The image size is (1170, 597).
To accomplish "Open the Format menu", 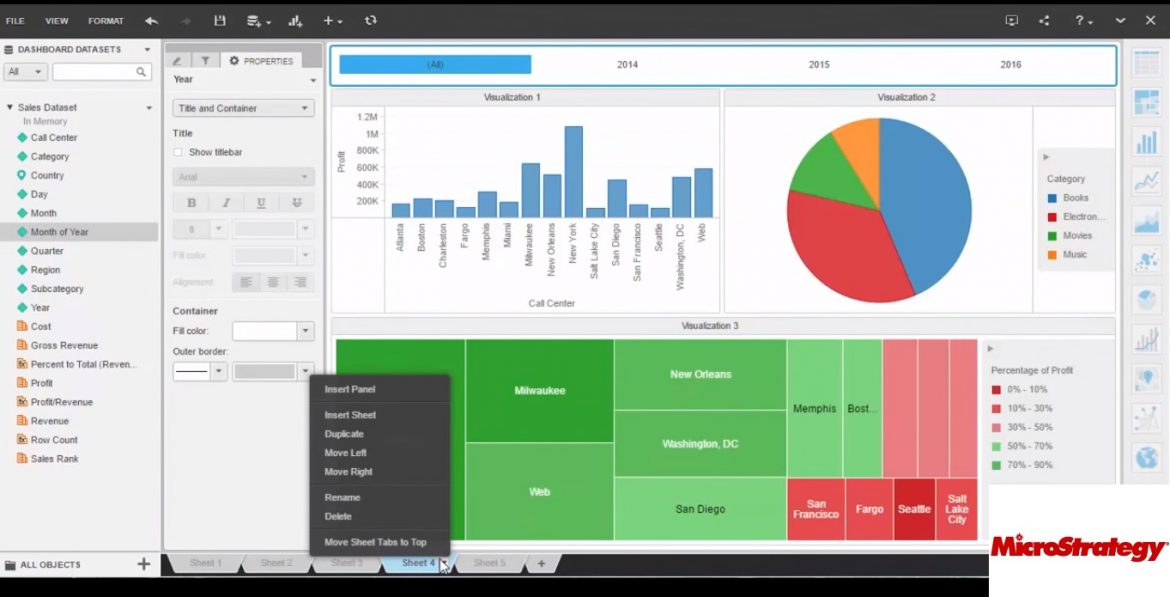I will pyautogui.click(x=105, y=20).
